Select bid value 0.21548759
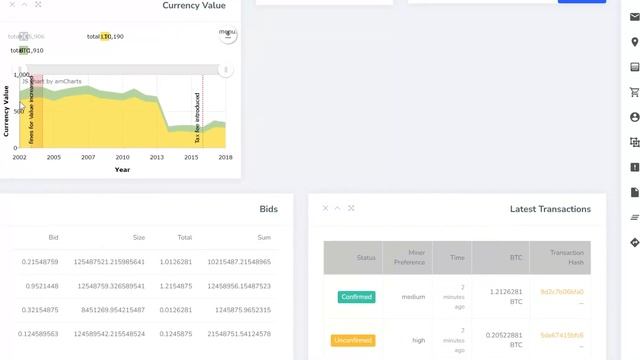This screenshot has width=640, height=360. (x=40, y=262)
